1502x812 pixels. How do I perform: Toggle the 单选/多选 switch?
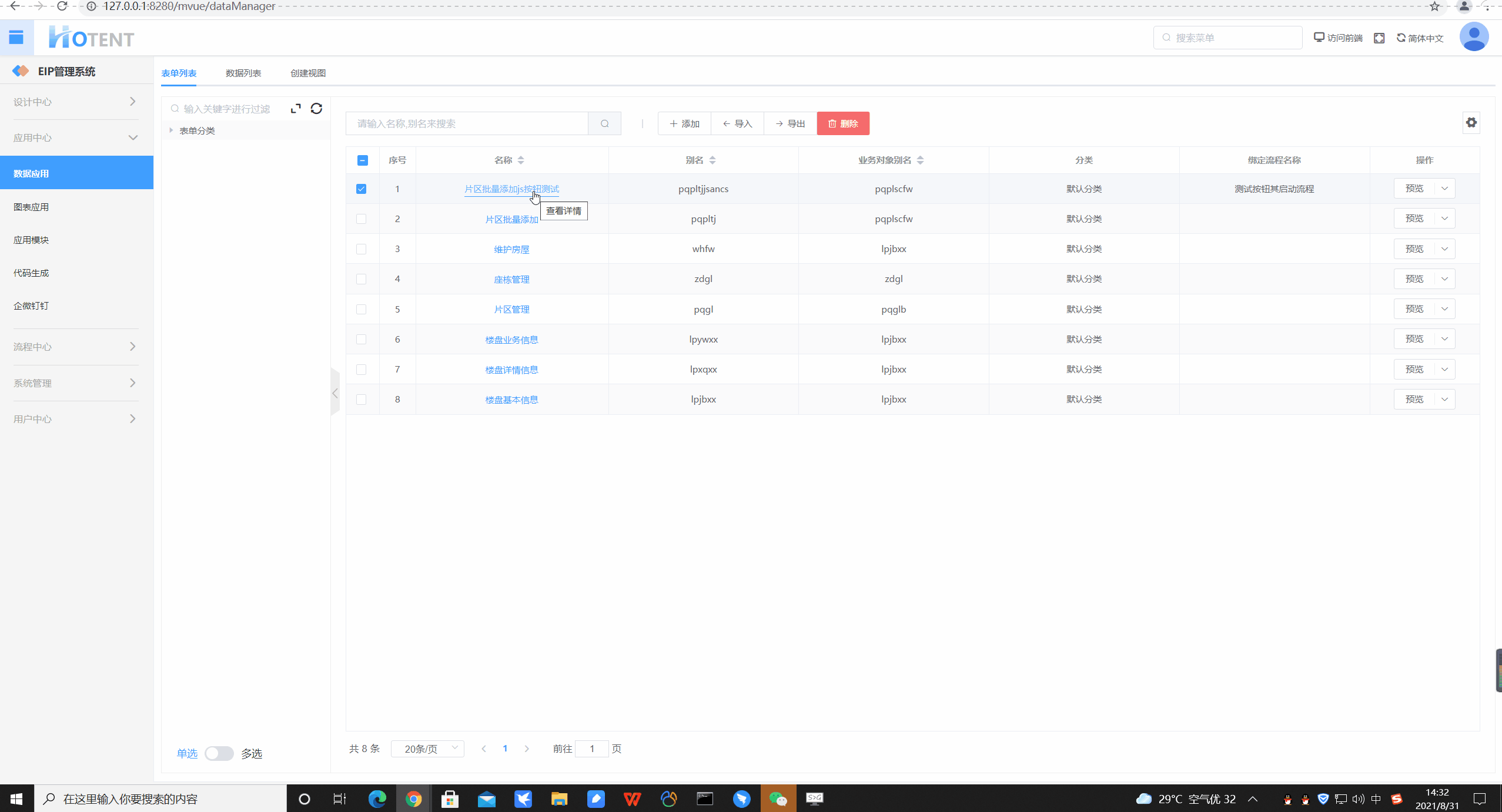pyautogui.click(x=219, y=753)
